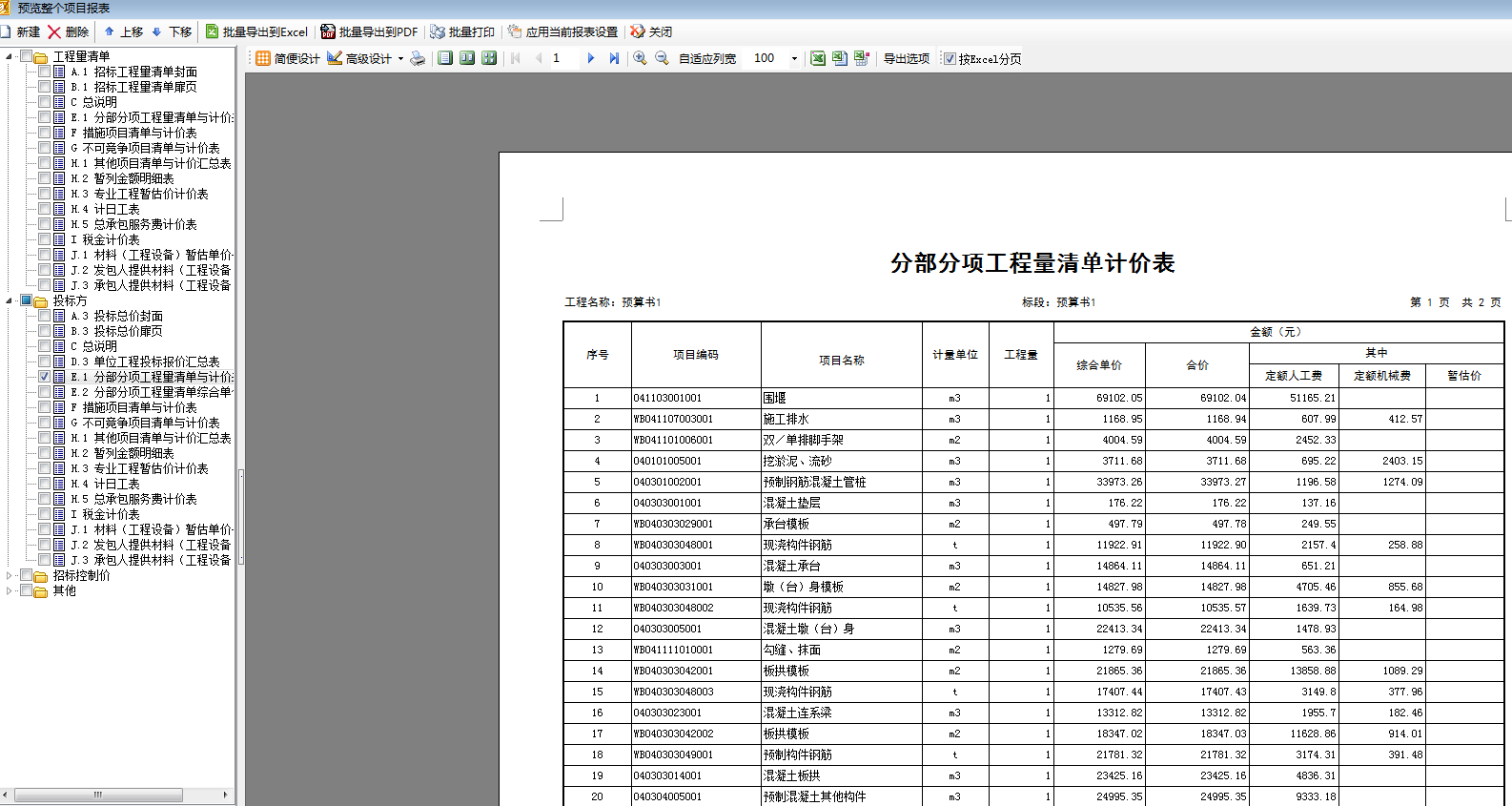The width and height of the screenshot is (1512, 806).
Task: Toggle the 投标方 folder checkbox
Action: point(26,300)
